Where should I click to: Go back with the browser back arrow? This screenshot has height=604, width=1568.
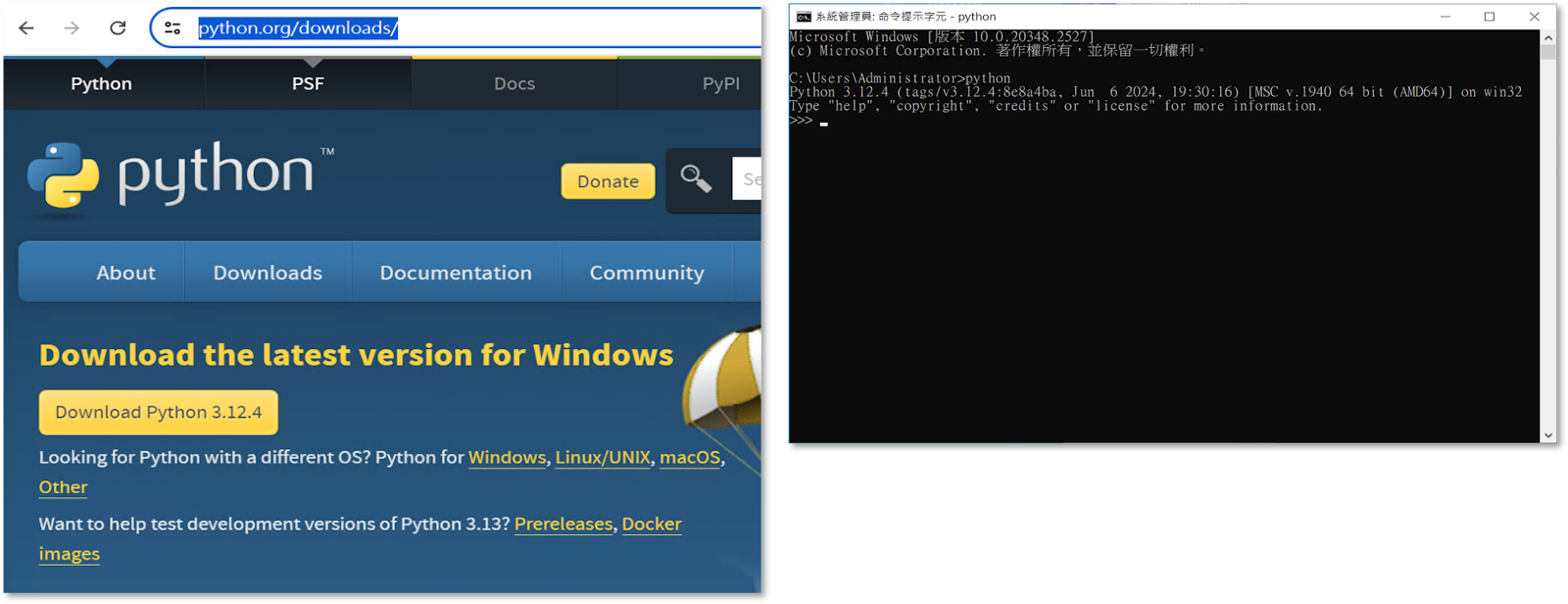(x=26, y=27)
